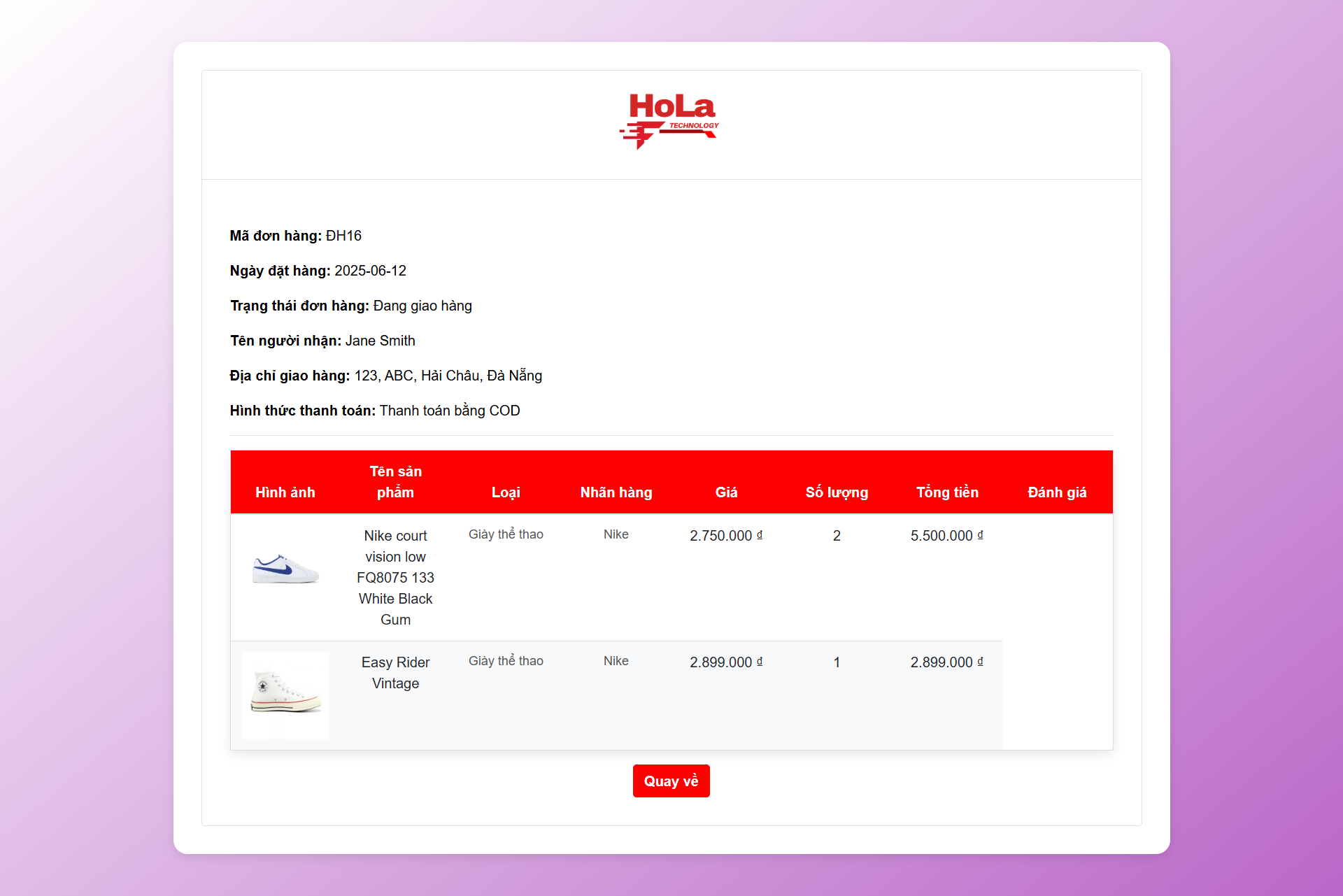Click payment method Thanh toán bằng COD
Screen dimensions: 1343x896
450,411
